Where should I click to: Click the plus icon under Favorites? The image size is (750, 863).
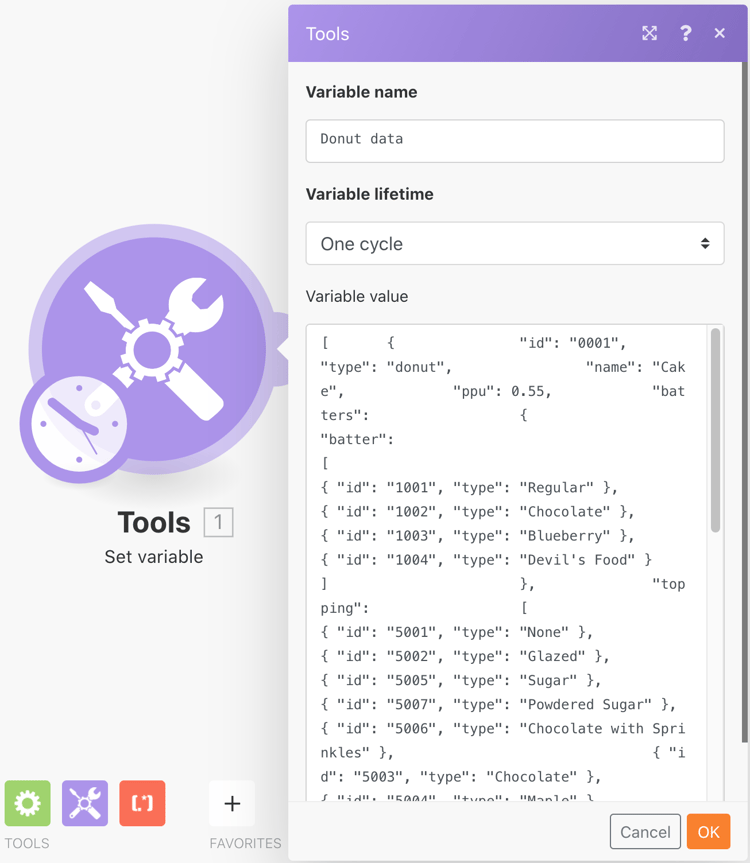click(231, 803)
